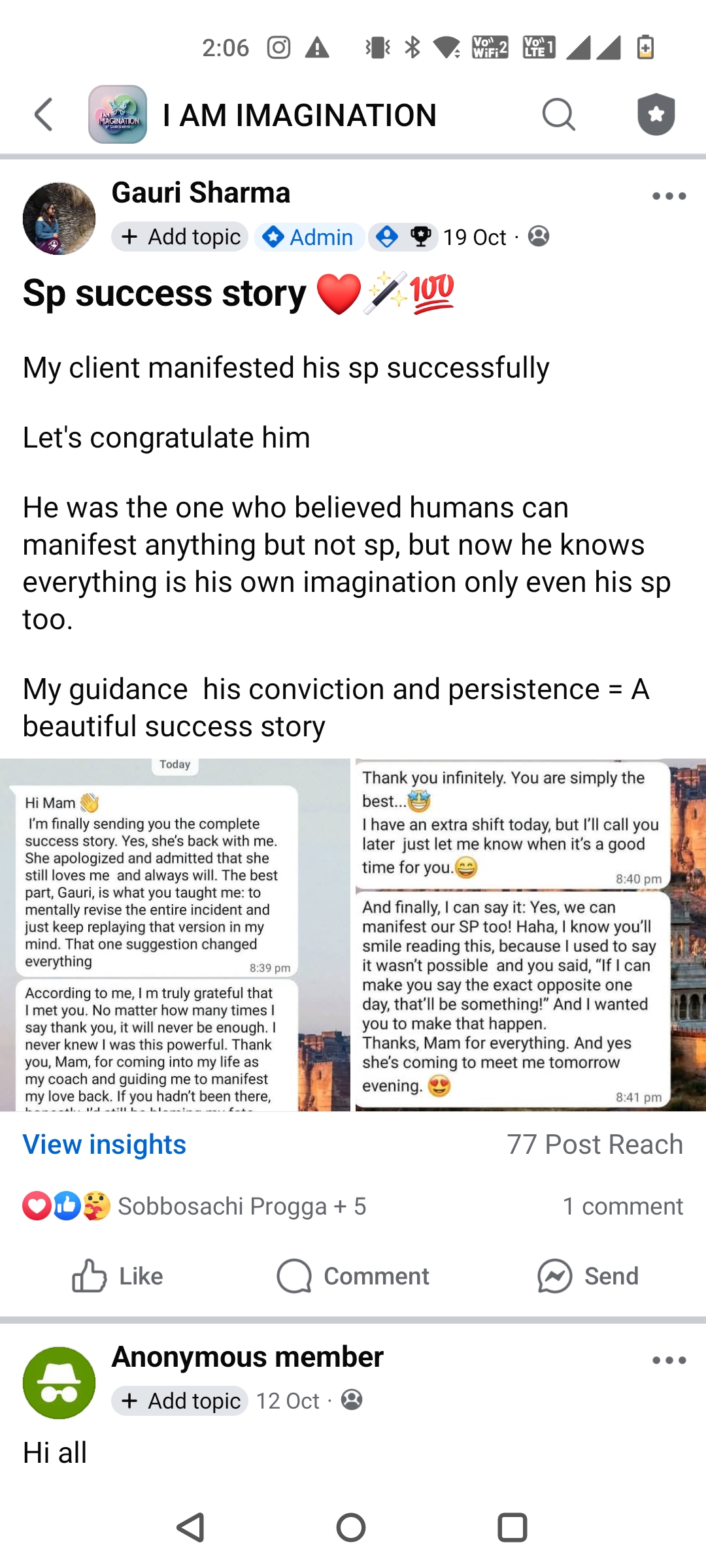Send the post via Messenger
Viewport: 706px width, 1568px height.
tap(588, 1276)
